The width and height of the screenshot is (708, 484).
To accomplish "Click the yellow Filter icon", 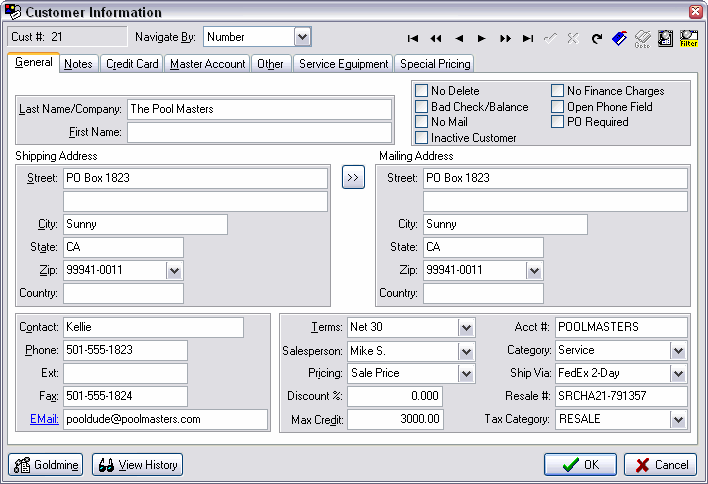I will 689,38.
